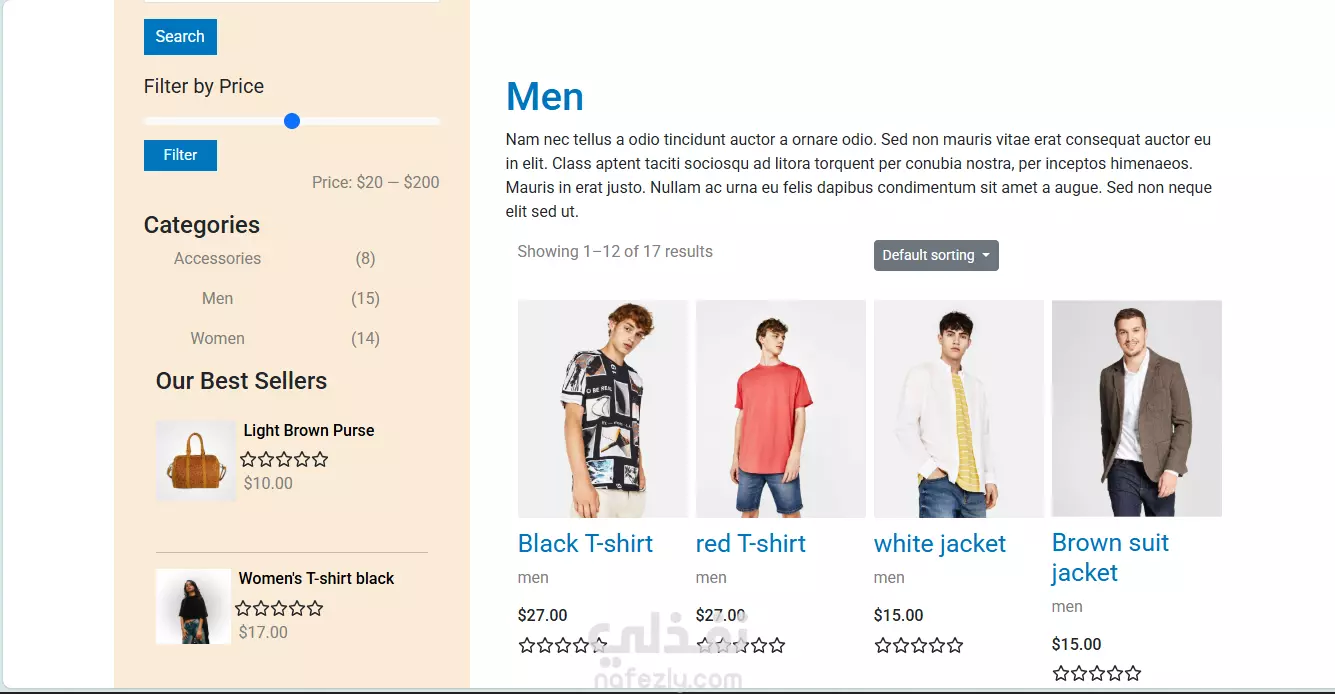This screenshot has width=1335, height=694.
Task: Open the Black T-shirt title link
Action: (x=585, y=543)
